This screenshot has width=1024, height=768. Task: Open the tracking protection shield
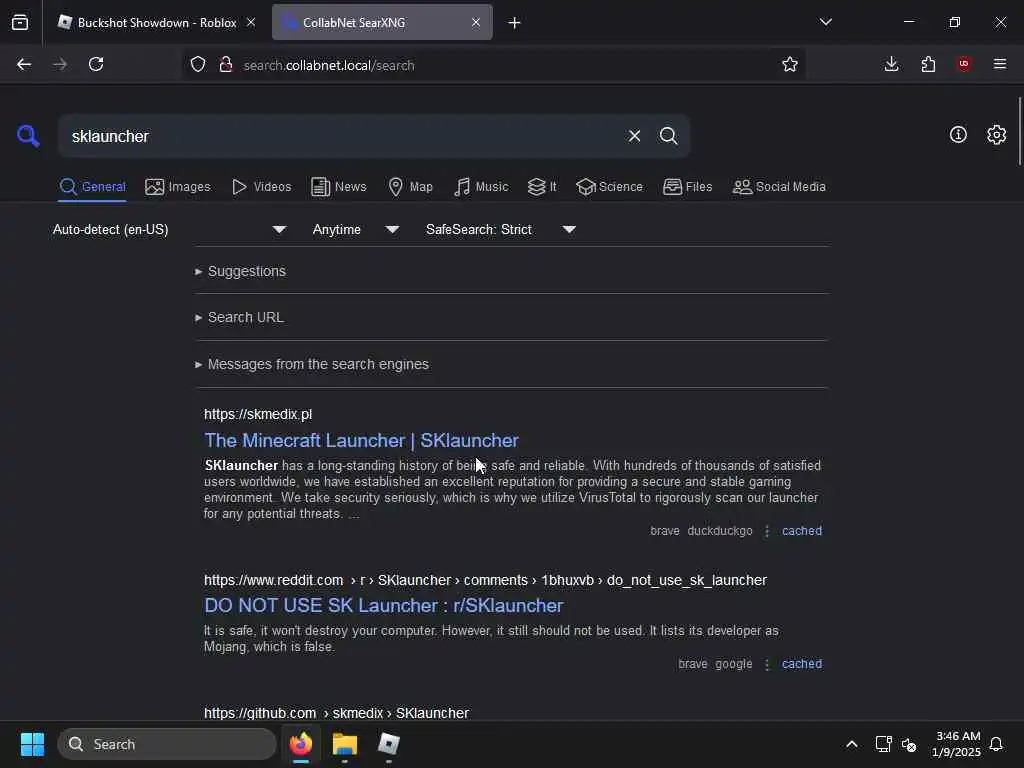[x=198, y=64]
